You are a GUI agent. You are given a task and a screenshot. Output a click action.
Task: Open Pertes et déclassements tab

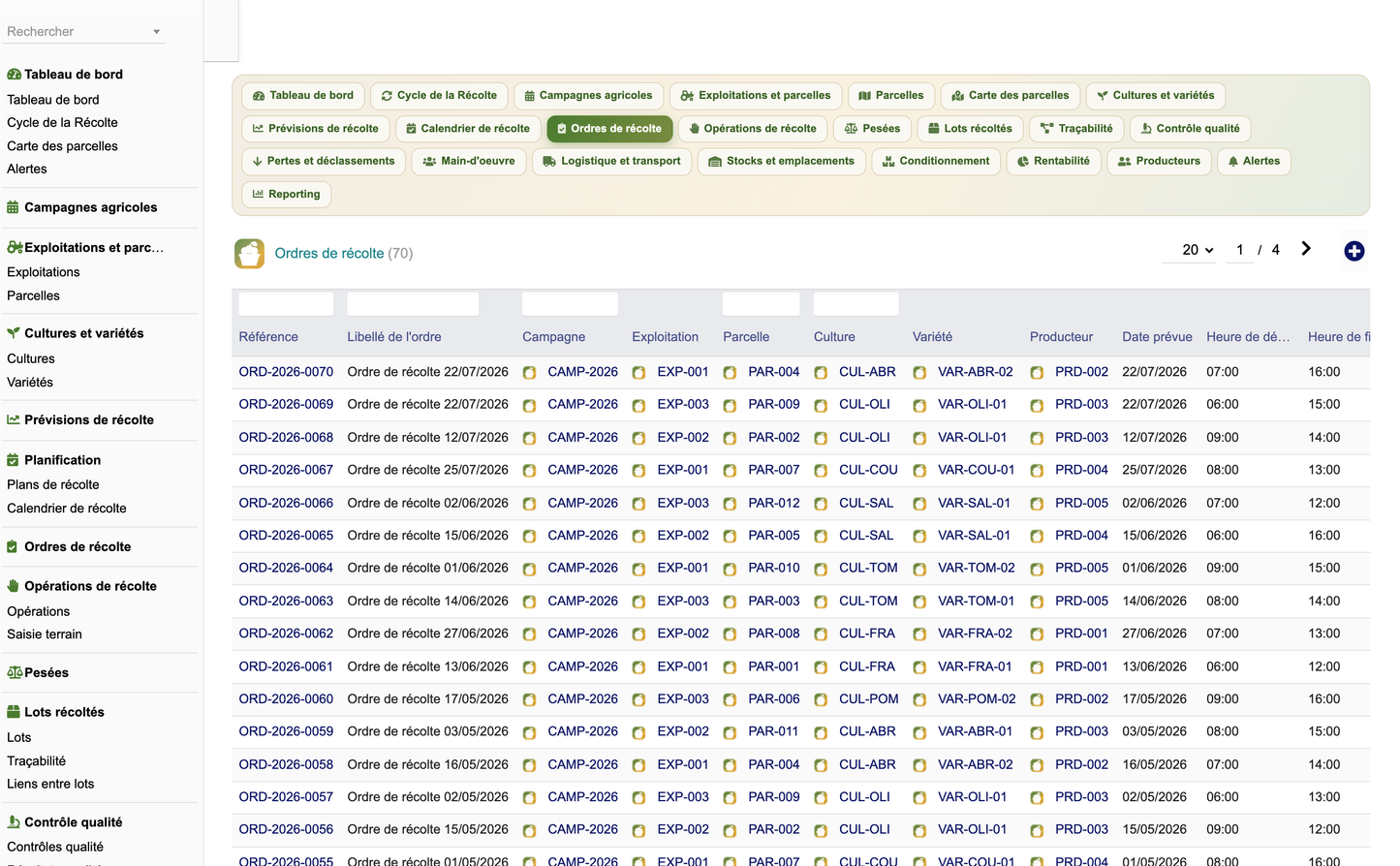pos(324,162)
